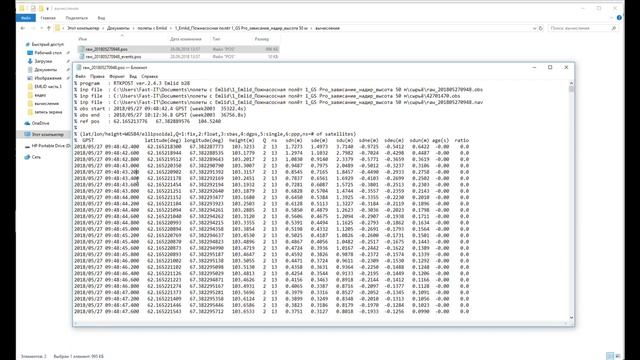Open Notepad Правка menu

[97, 76]
